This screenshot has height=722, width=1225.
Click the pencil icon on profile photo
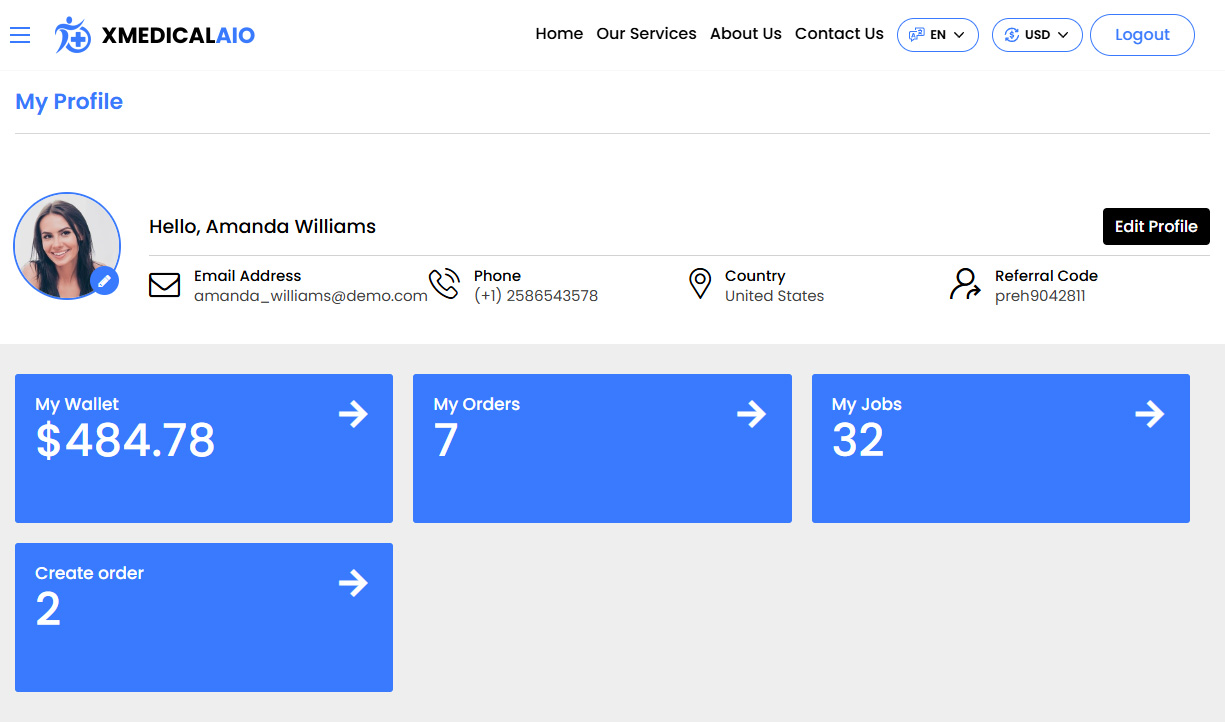point(104,281)
